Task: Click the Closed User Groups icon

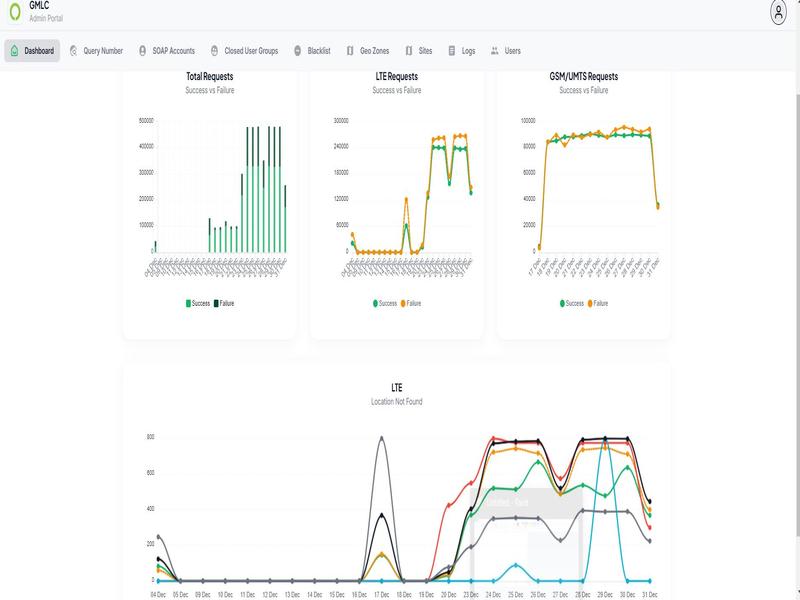Action: pos(215,50)
